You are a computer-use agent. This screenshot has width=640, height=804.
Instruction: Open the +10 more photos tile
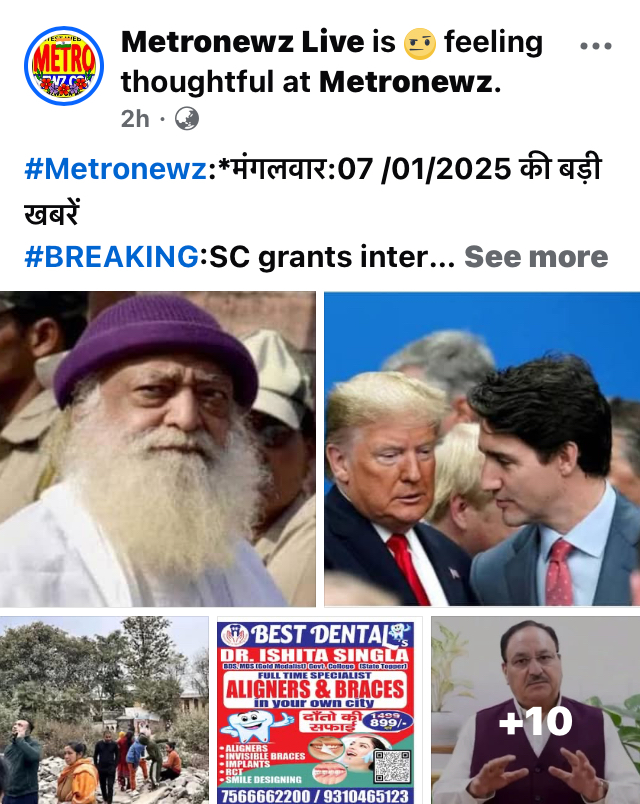[x=535, y=710]
